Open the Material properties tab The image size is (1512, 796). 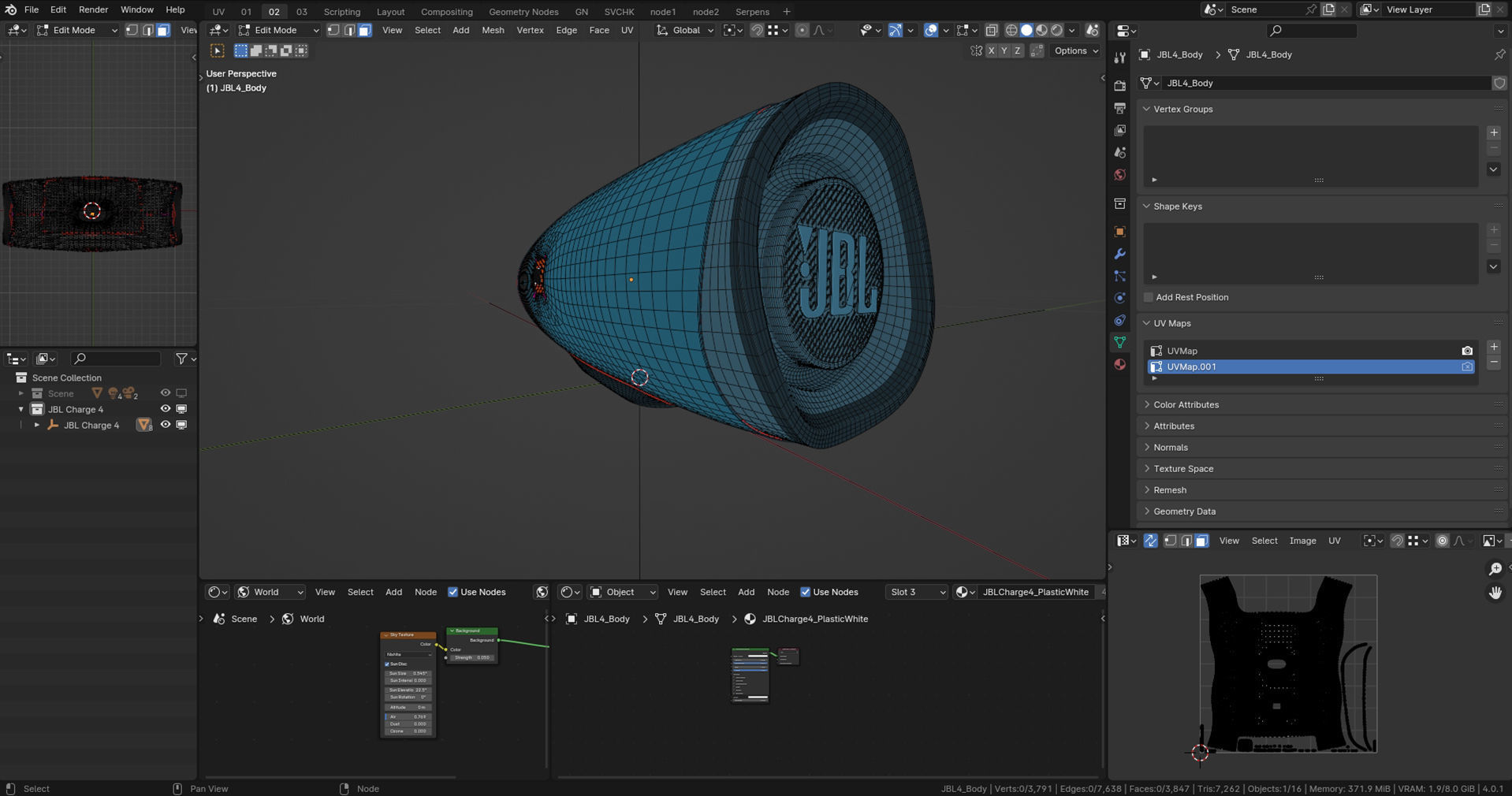point(1119,364)
